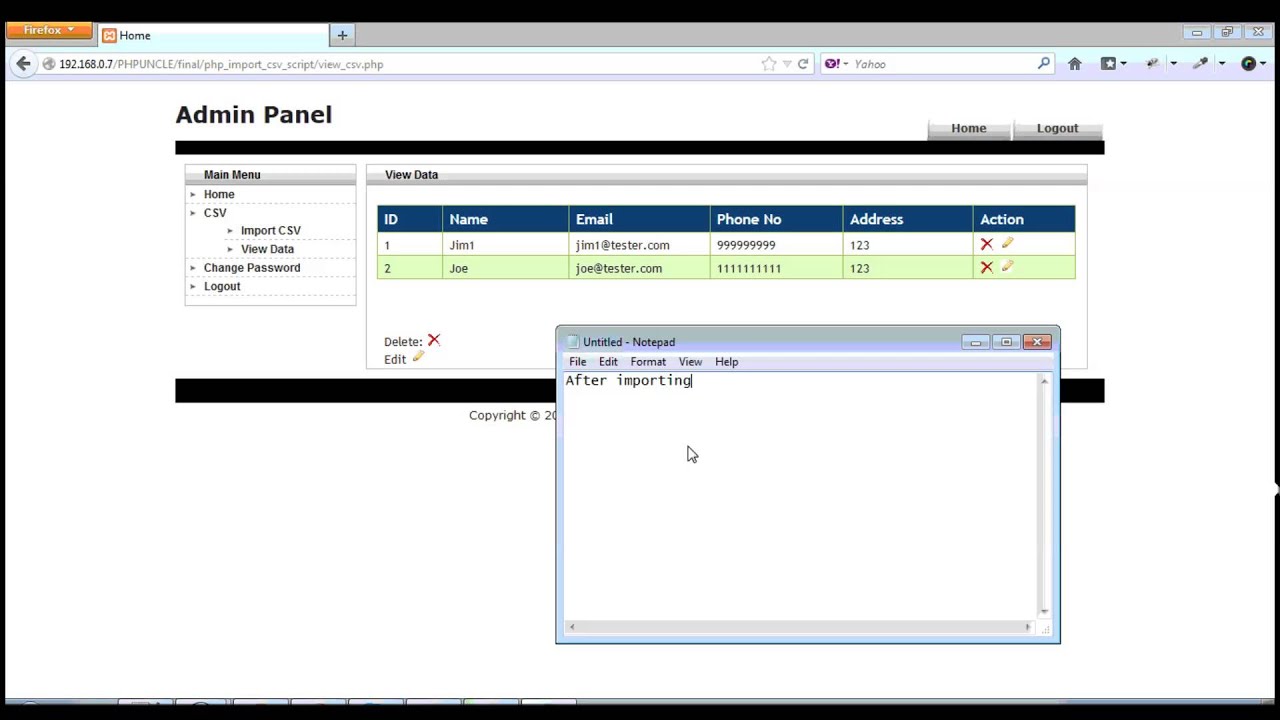This screenshot has width=1280, height=720.
Task: Open the dropdown arrow beside the eyedropper icon
Action: 1221,64
